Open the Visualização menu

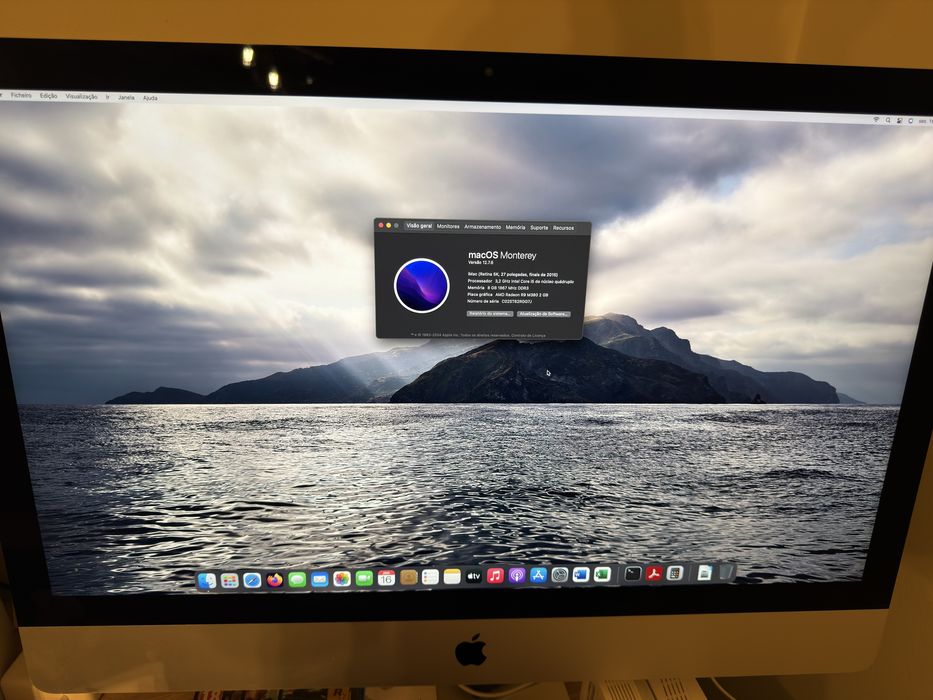coord(82,96)
